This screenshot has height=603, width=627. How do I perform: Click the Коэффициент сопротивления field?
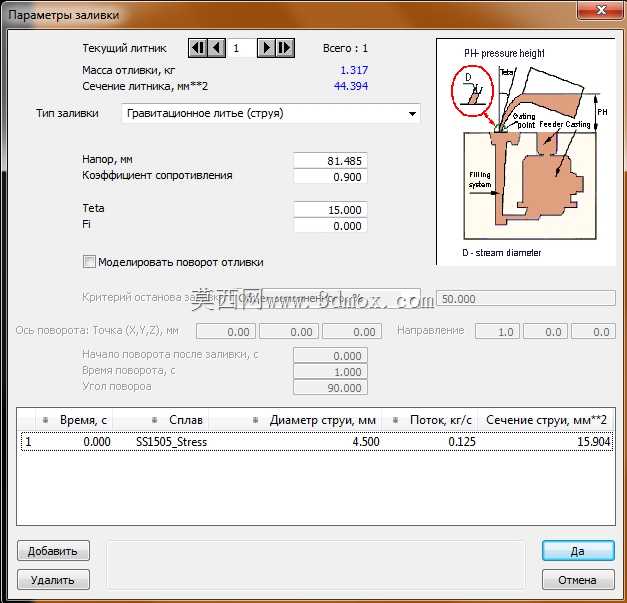tap(330, 177)
